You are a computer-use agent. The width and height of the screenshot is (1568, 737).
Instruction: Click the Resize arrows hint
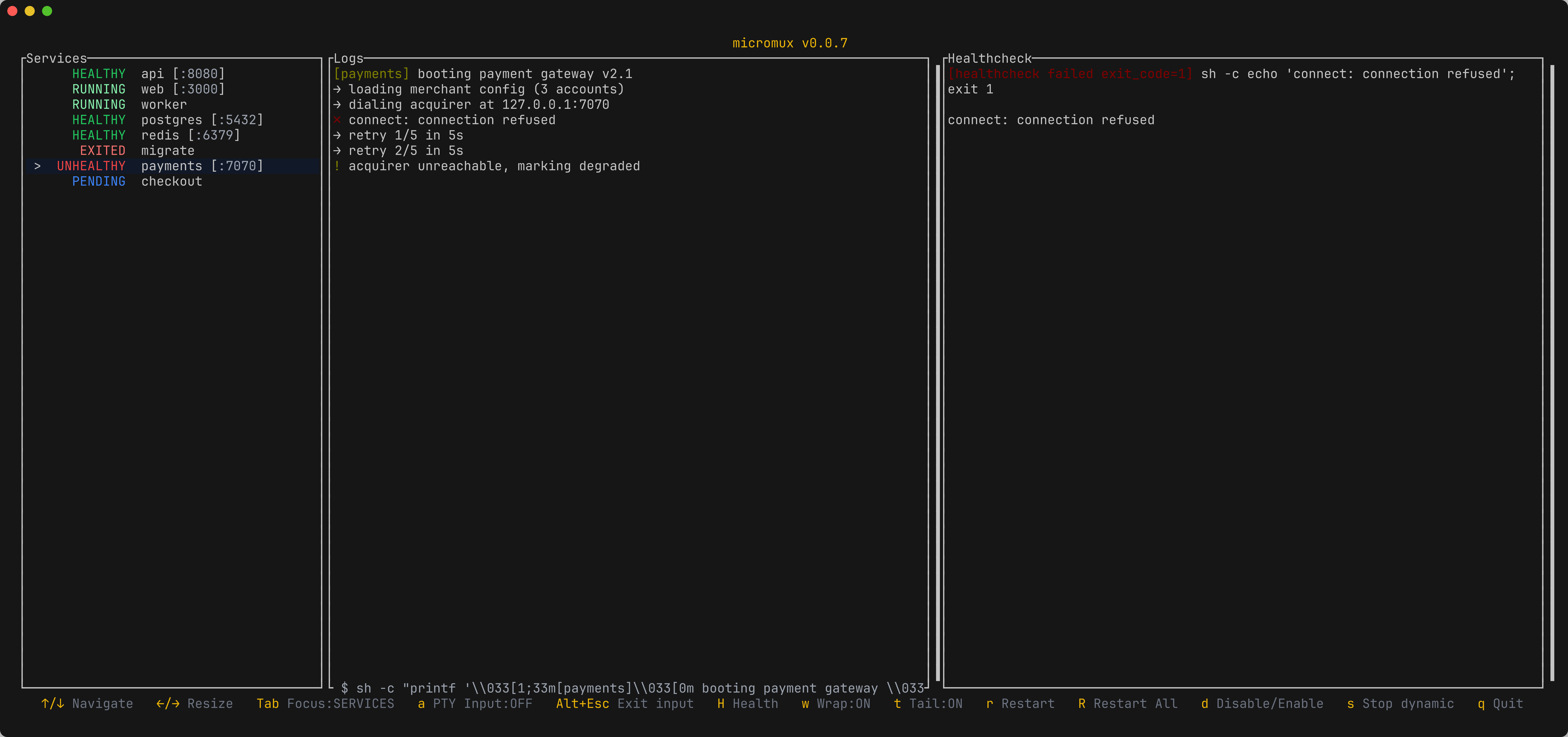(x=195, y=704)
